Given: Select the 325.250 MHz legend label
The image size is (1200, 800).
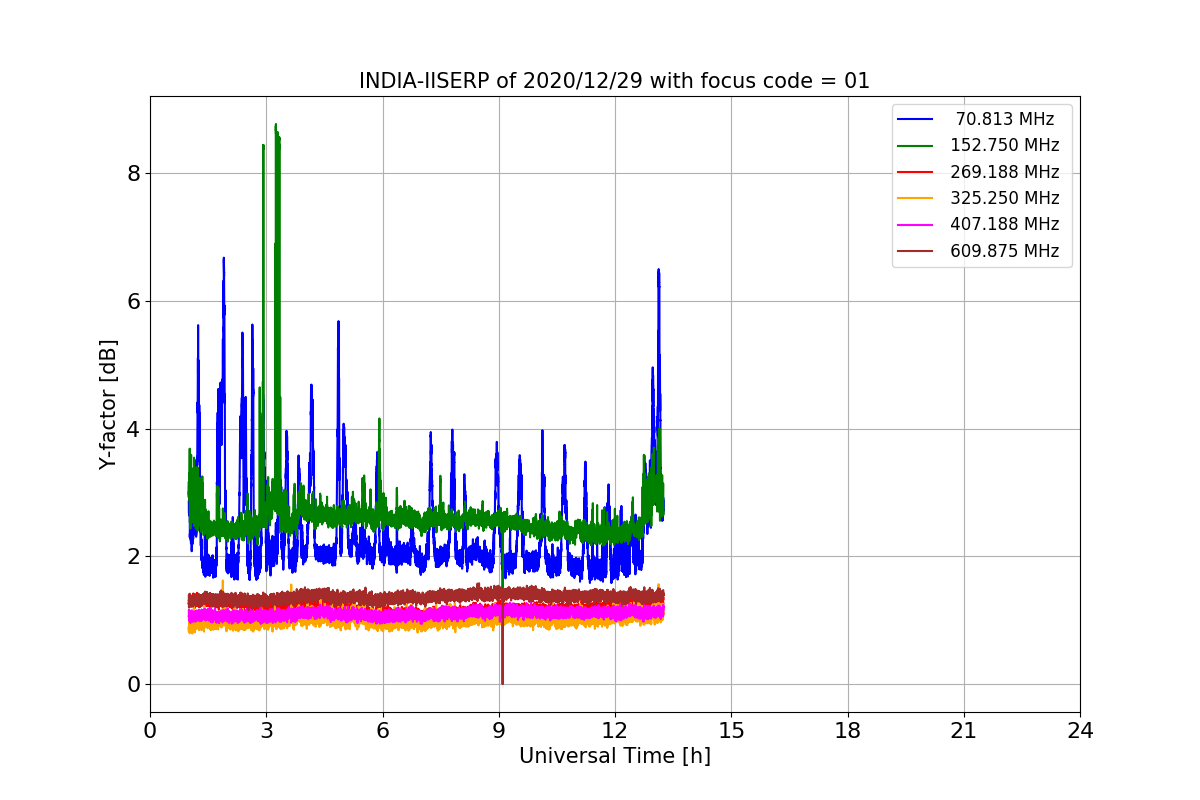Looking at the screenshot, I should click(1004, 198).
